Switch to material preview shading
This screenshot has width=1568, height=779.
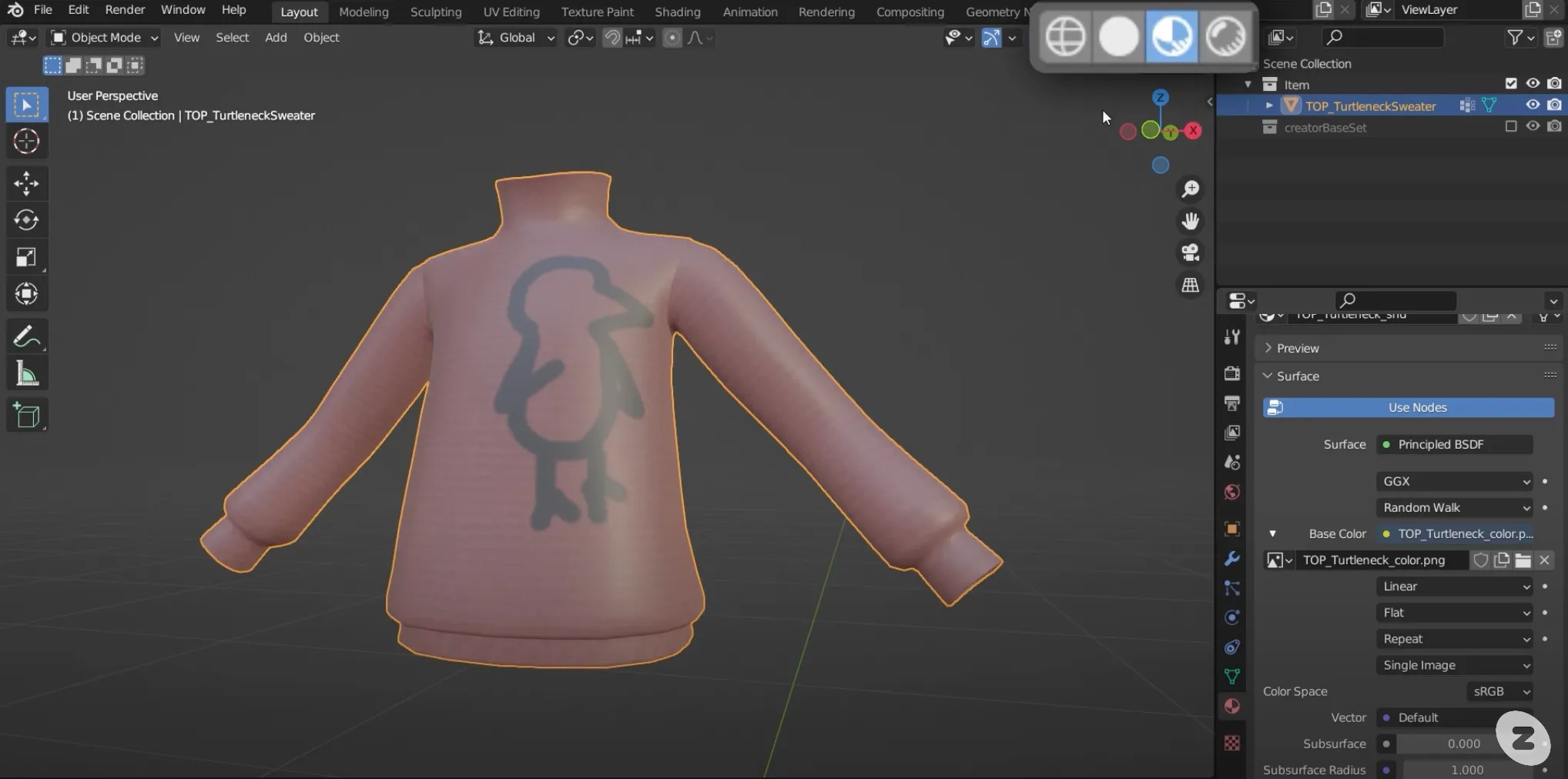coord(1171,36)
